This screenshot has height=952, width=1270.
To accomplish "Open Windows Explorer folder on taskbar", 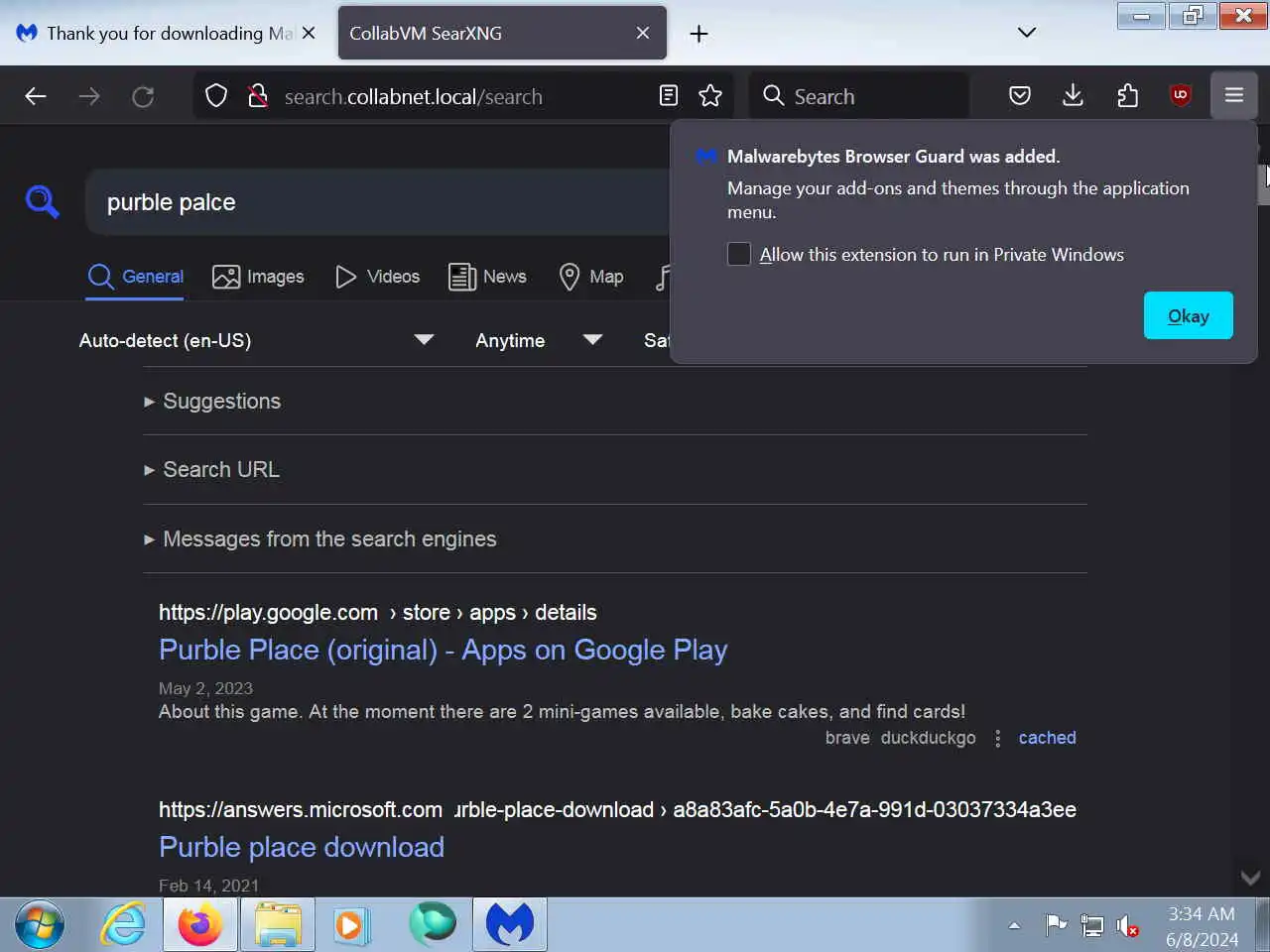I will [x=278, y=925].
